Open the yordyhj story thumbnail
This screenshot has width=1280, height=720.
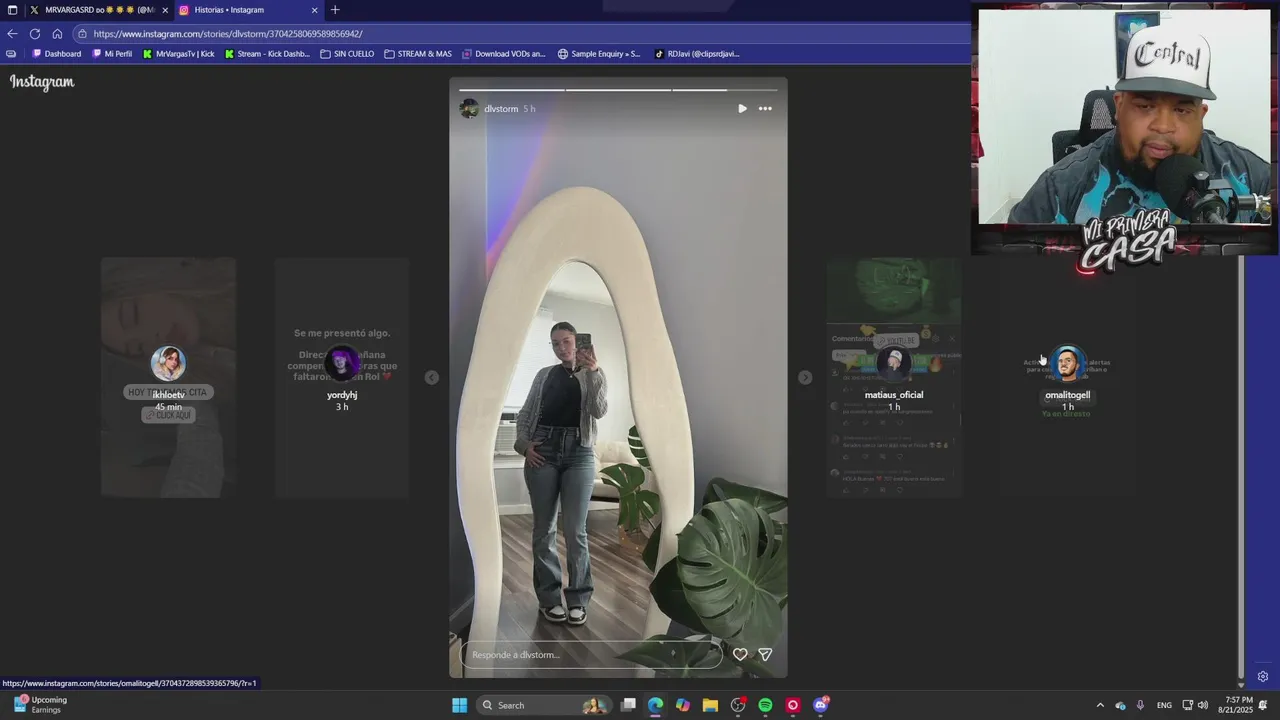point(342,377)
